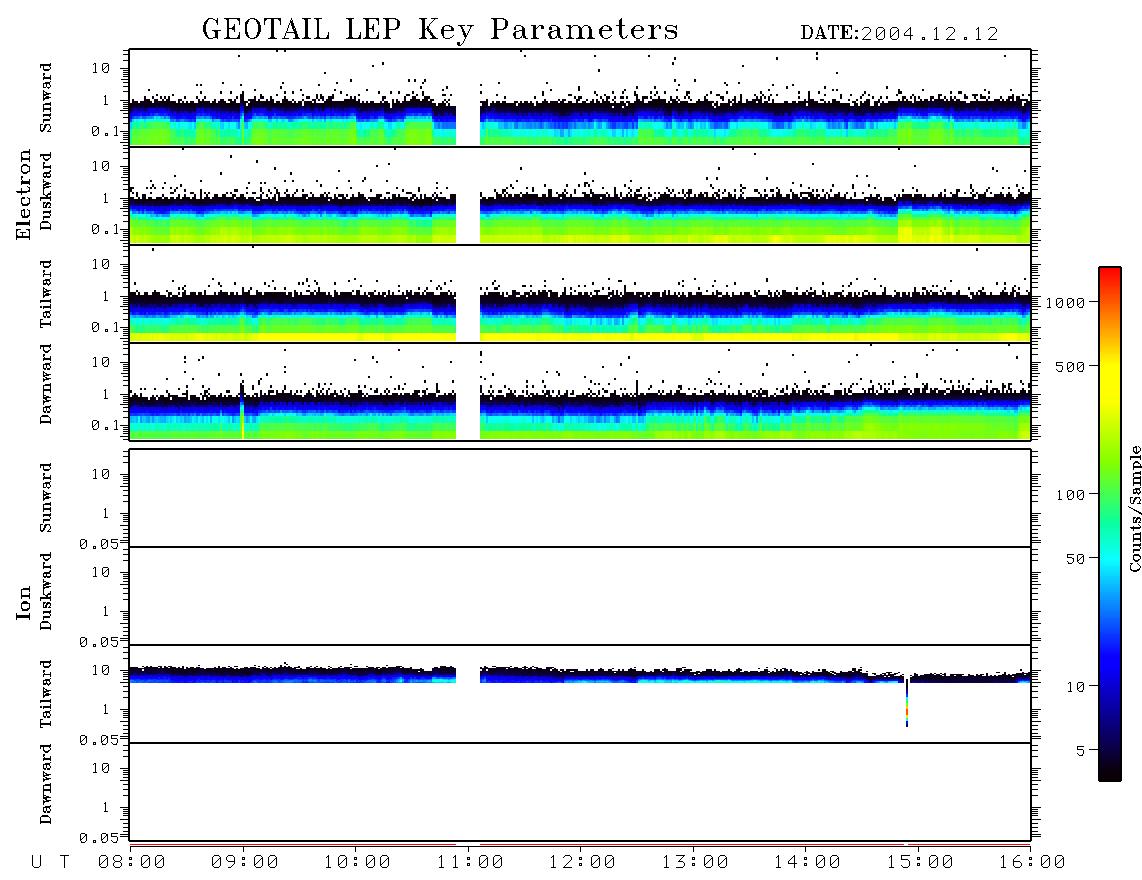Viewport: 1142px width, 880px height.
Task: Click the 0.05 tick of Ion Sunward panel
Action: pos(98,544)
